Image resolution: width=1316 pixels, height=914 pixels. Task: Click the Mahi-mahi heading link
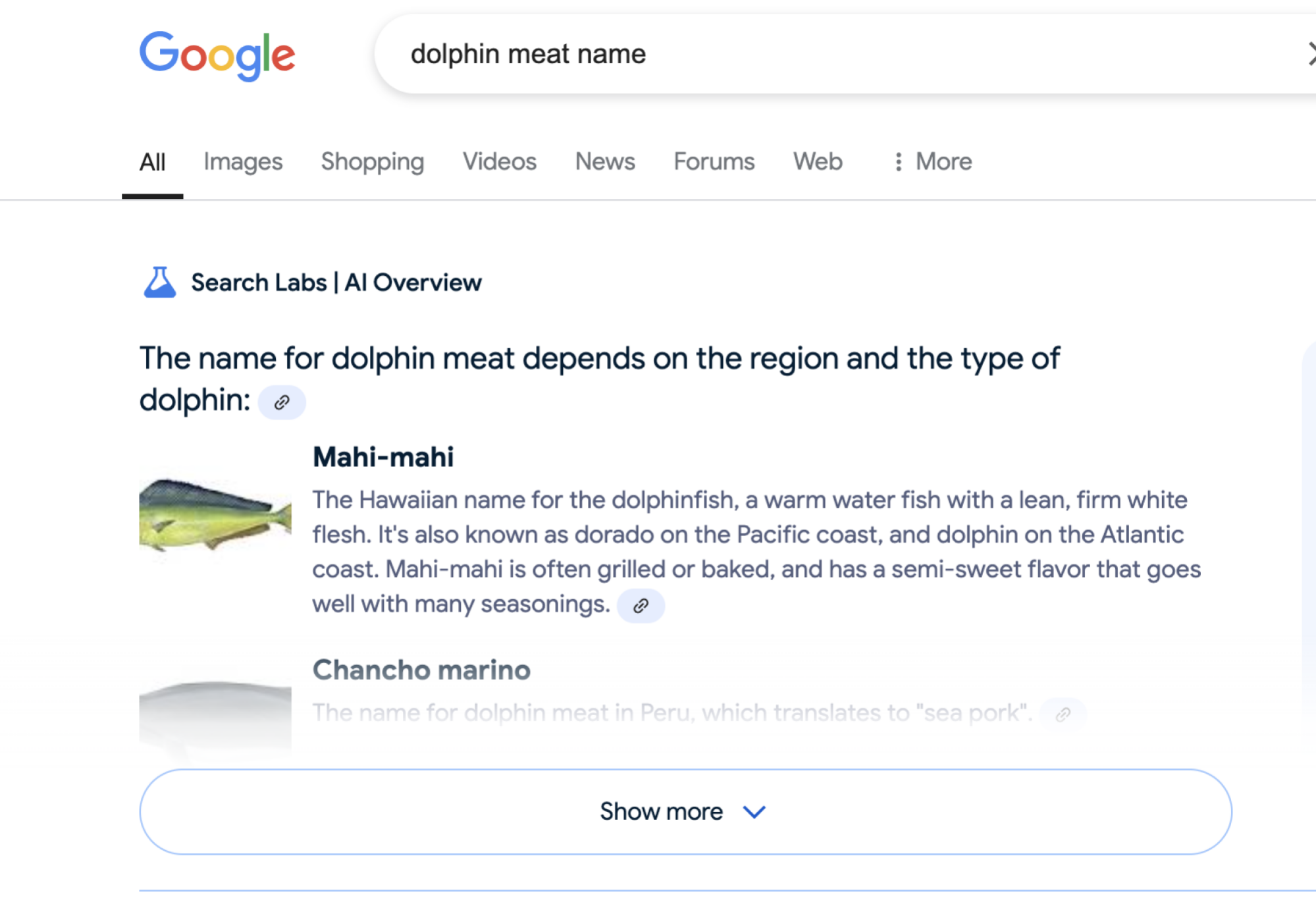[383, 456]
